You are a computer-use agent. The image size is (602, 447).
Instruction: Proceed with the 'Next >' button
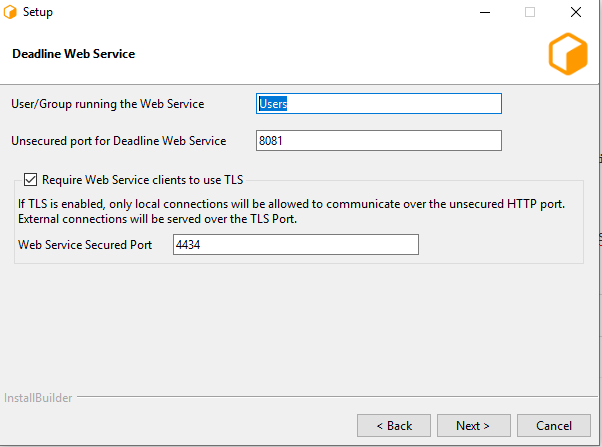click(x=473, y=425)
